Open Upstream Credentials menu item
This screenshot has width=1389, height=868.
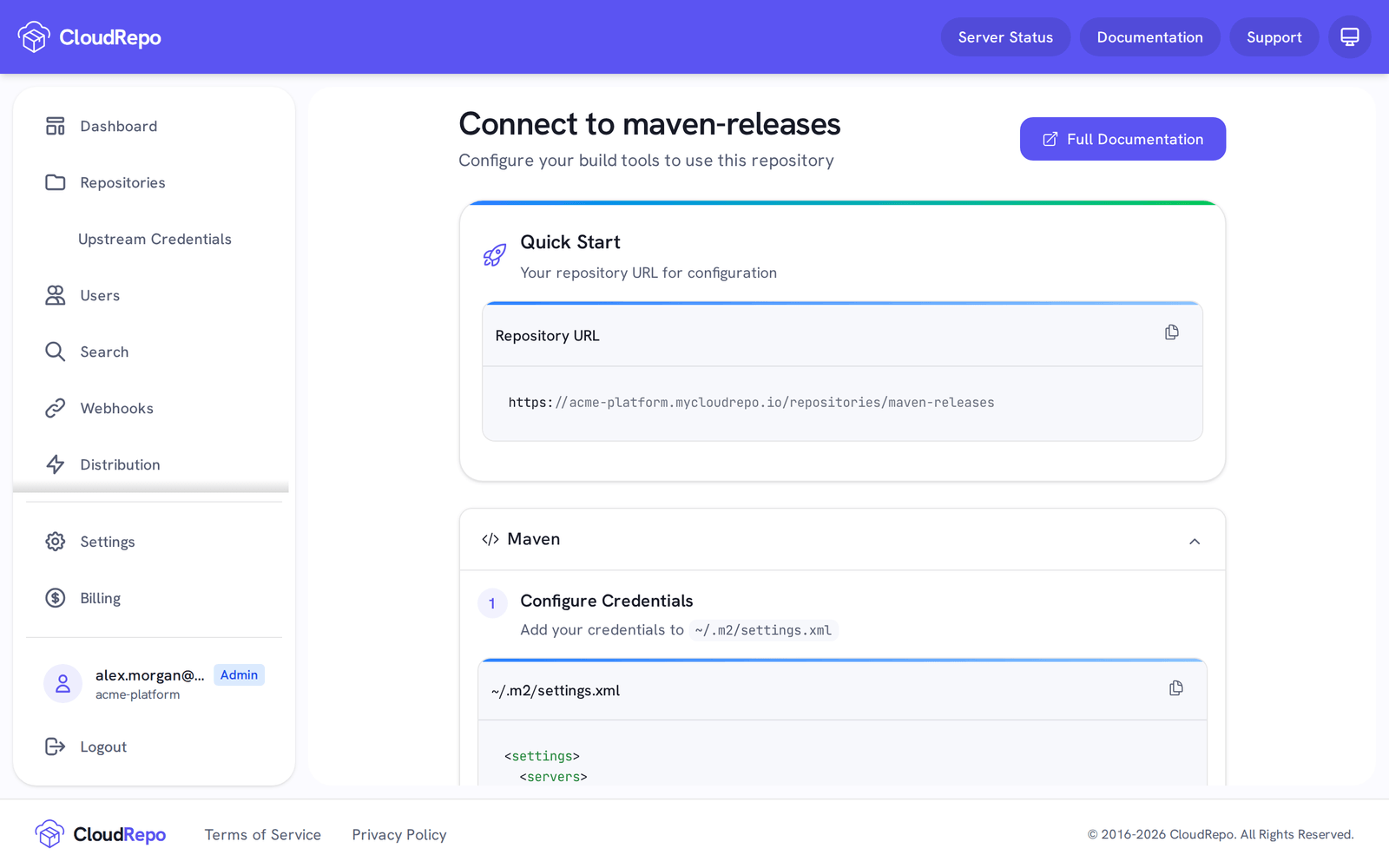point(155,239)
